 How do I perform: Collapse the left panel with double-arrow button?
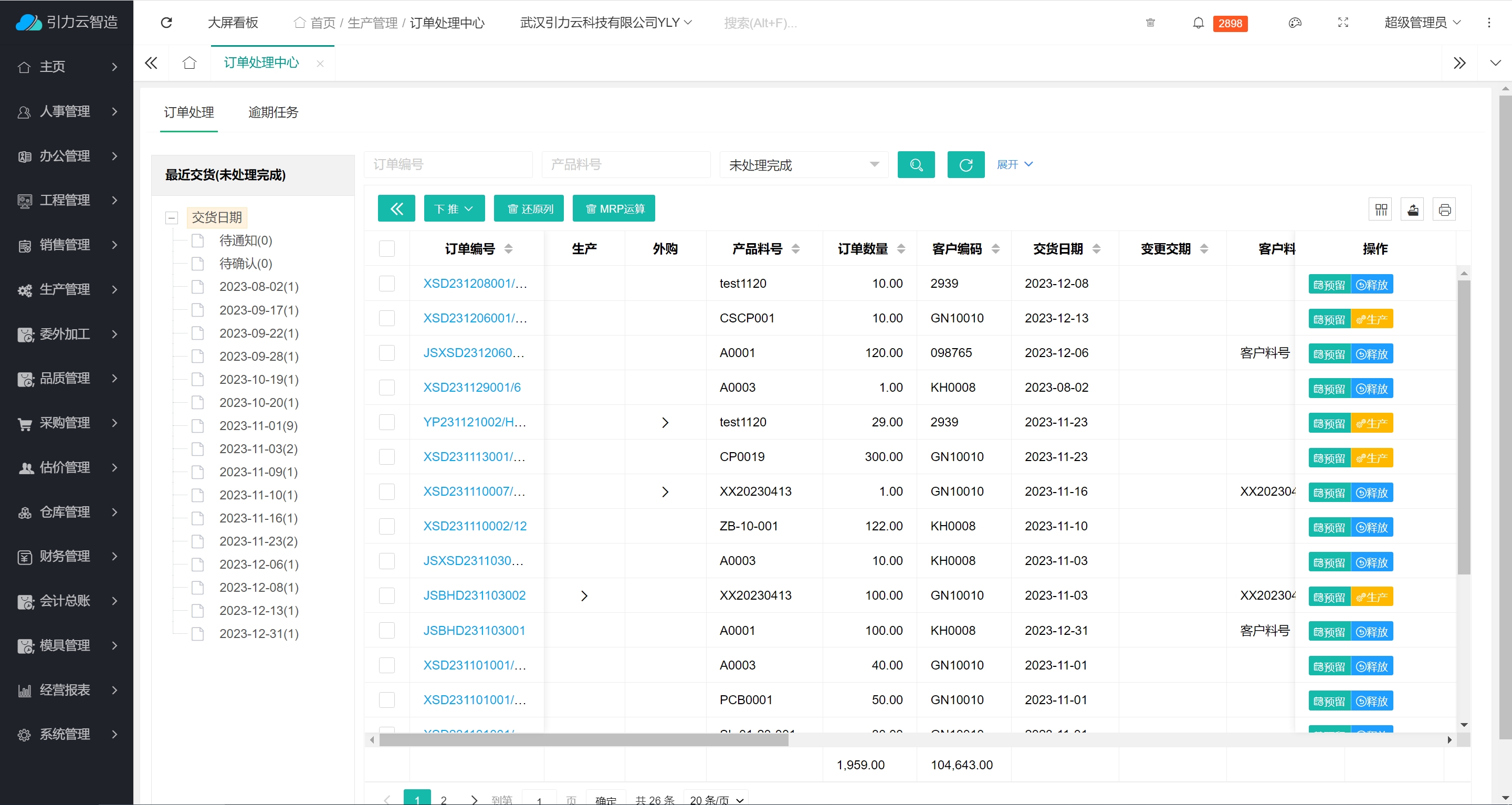(396, 208)
